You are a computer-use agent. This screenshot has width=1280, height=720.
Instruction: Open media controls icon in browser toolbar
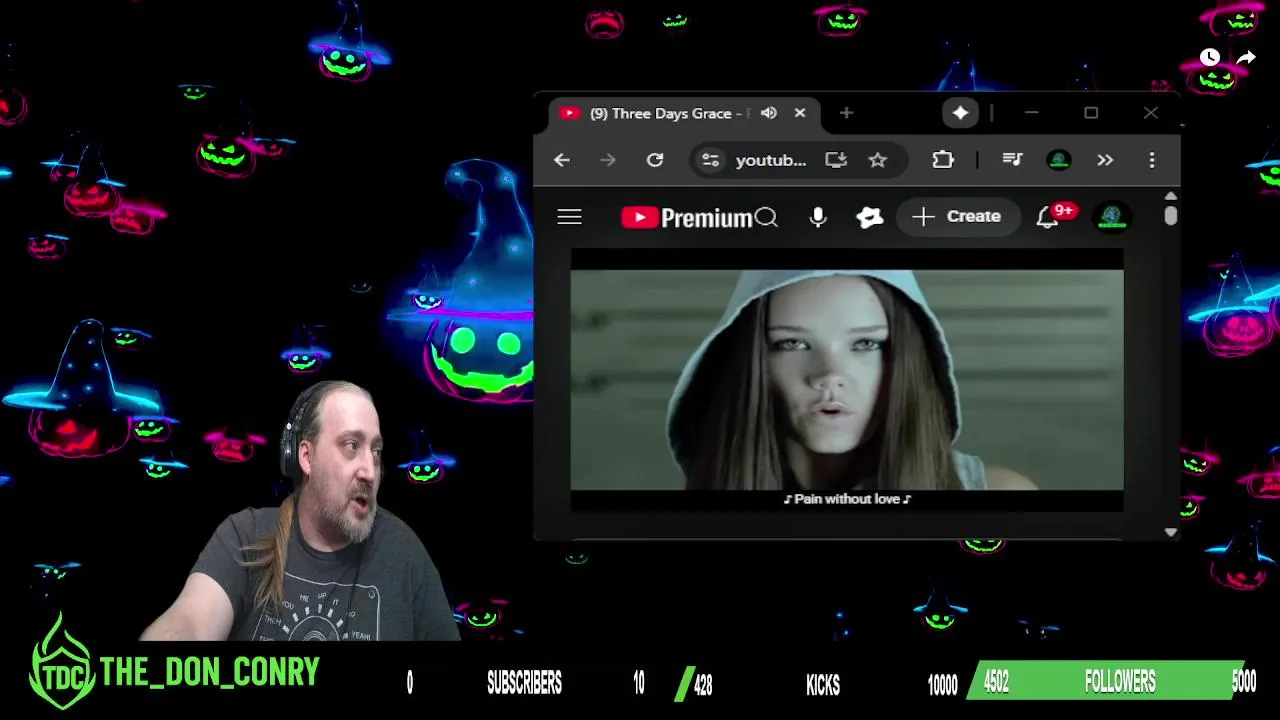click(1012, 160)
